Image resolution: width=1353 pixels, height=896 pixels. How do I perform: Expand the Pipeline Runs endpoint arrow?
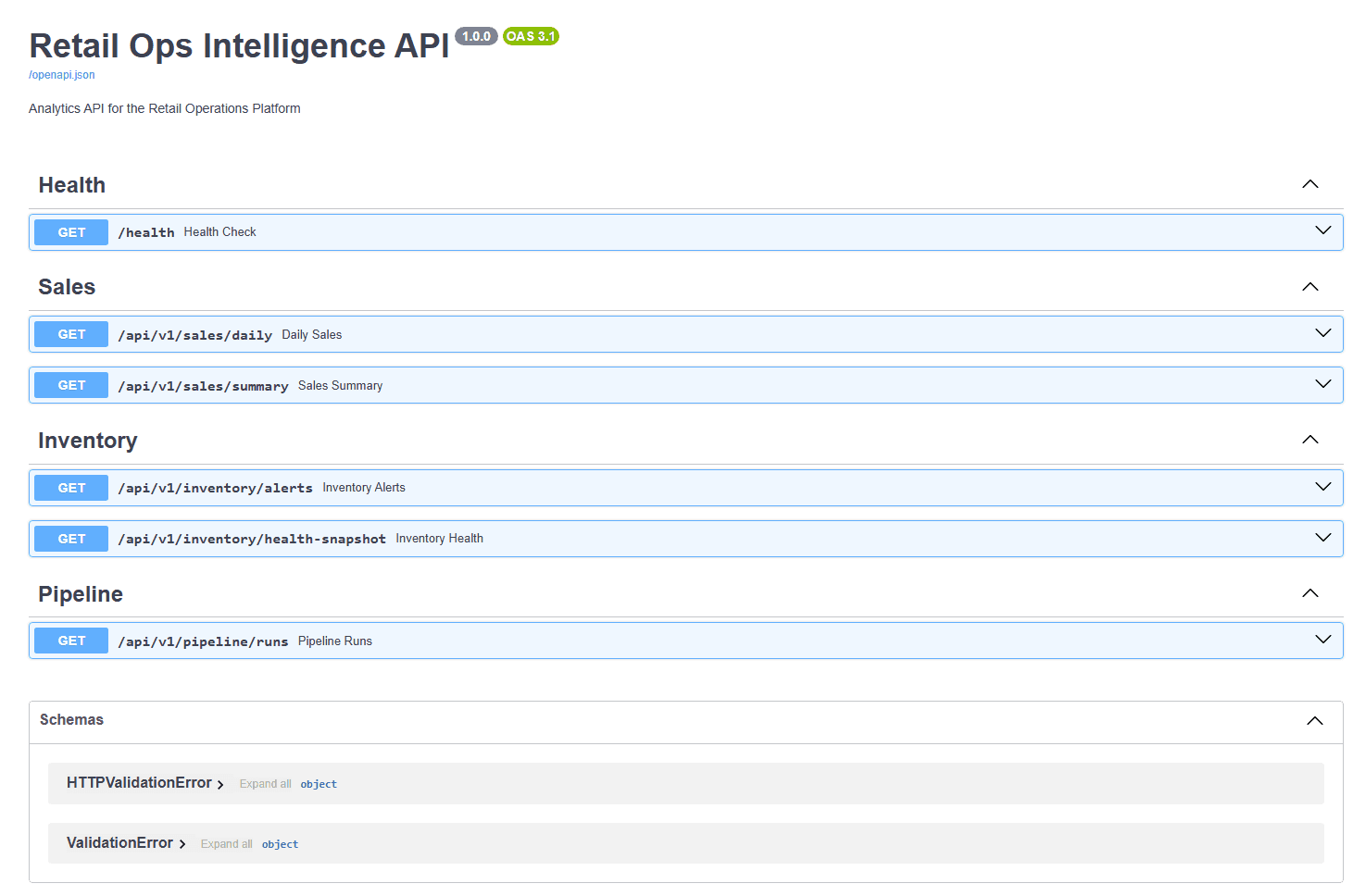tap(1322, 640)
